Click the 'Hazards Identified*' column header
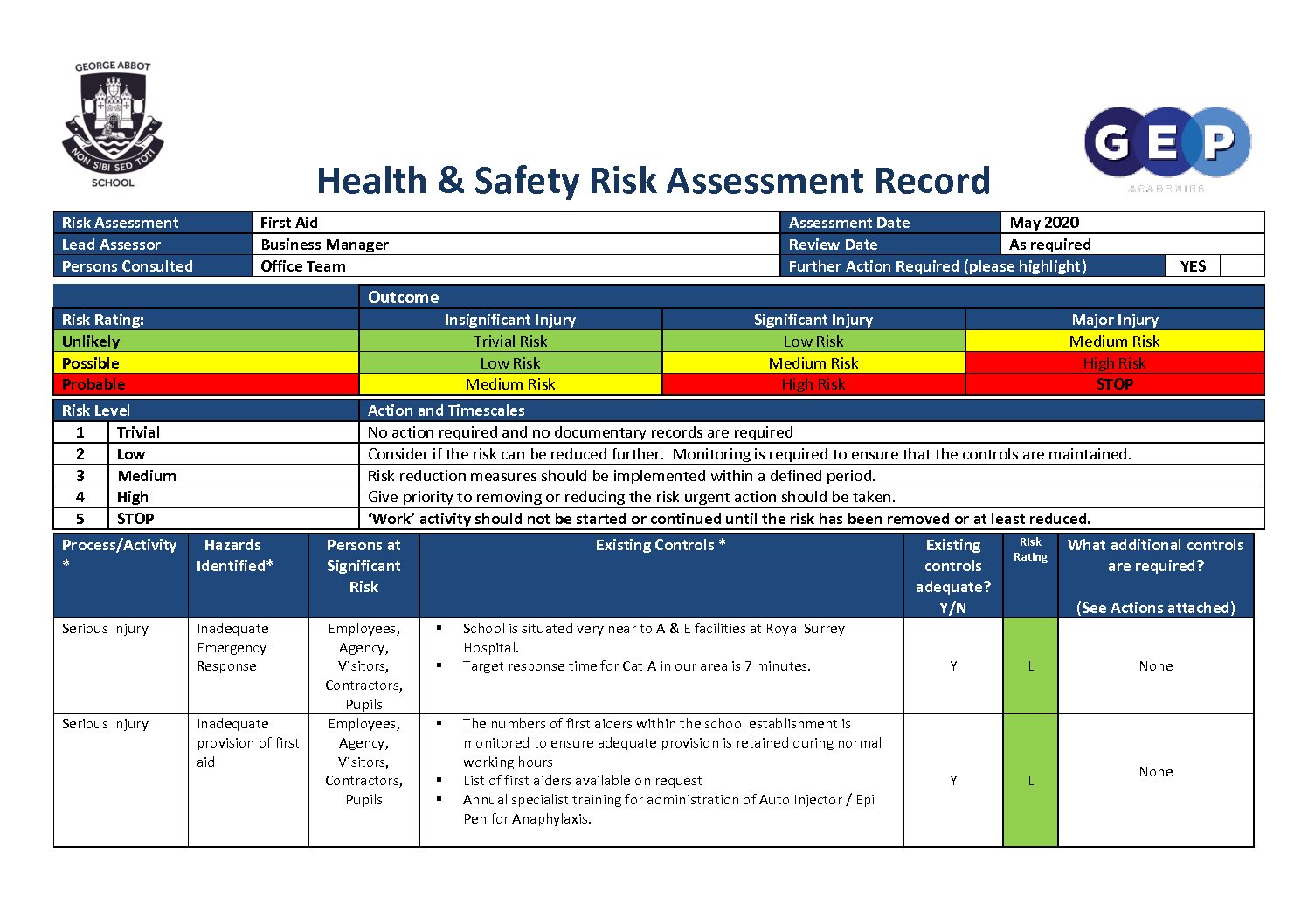The height and width of the screenshot is (924, 1308). [x=248, y=576]
